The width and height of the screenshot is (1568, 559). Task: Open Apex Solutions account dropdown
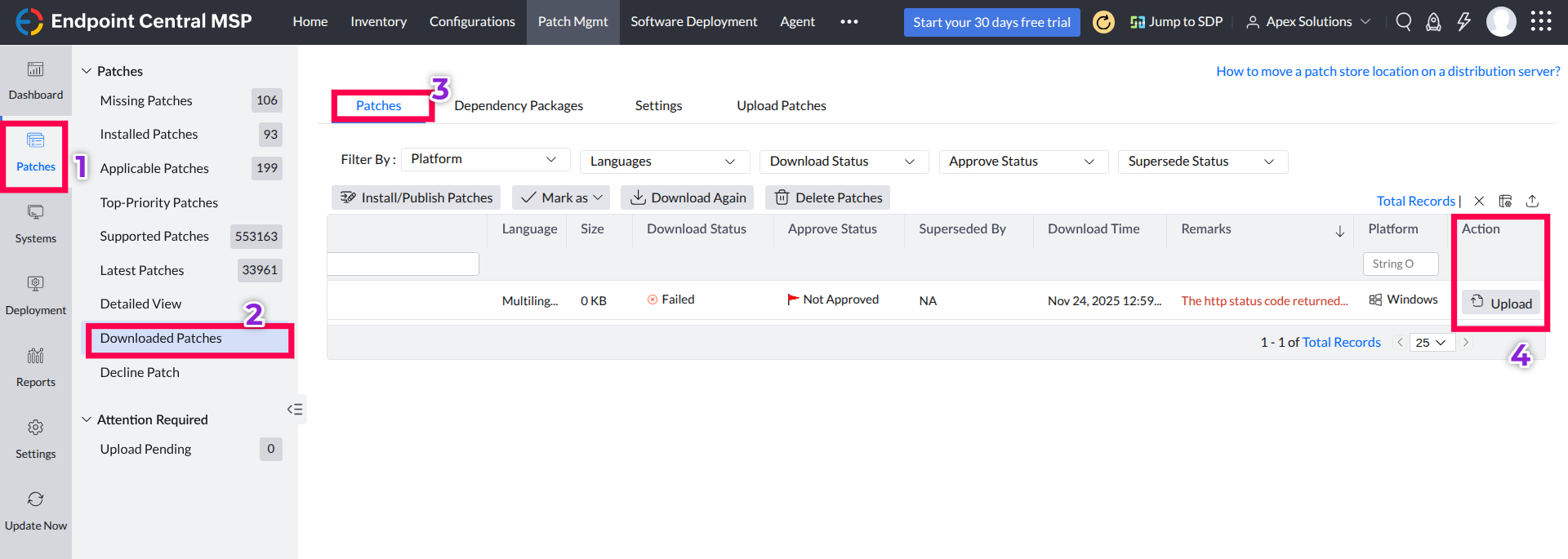(1308, 22)
